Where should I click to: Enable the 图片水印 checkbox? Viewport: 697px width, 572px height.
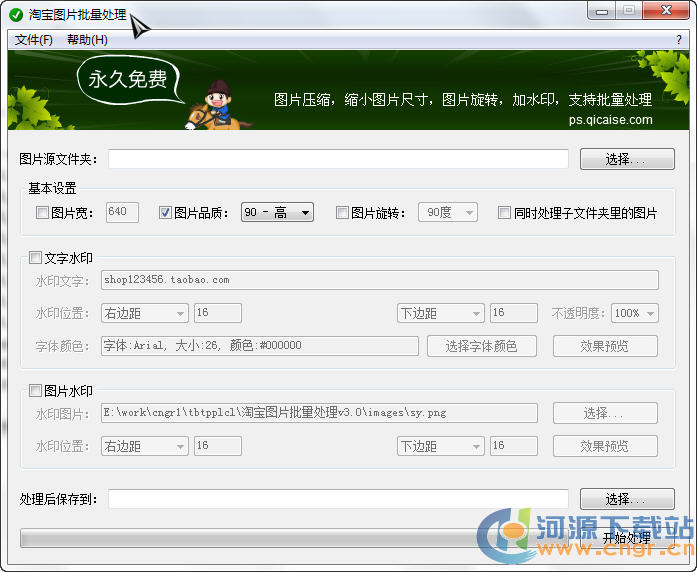(x=36, y=391)
